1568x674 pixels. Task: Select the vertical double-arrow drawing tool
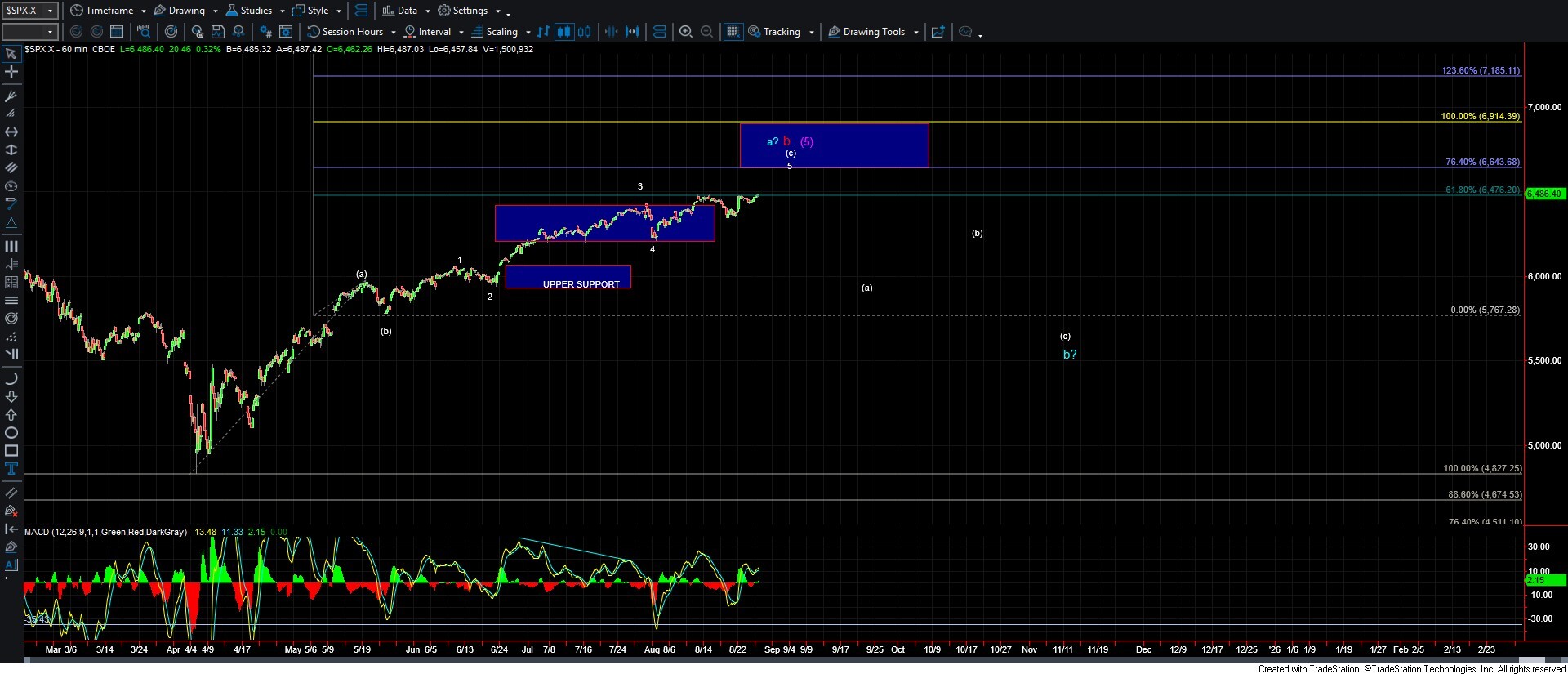[x=11, y=150]
